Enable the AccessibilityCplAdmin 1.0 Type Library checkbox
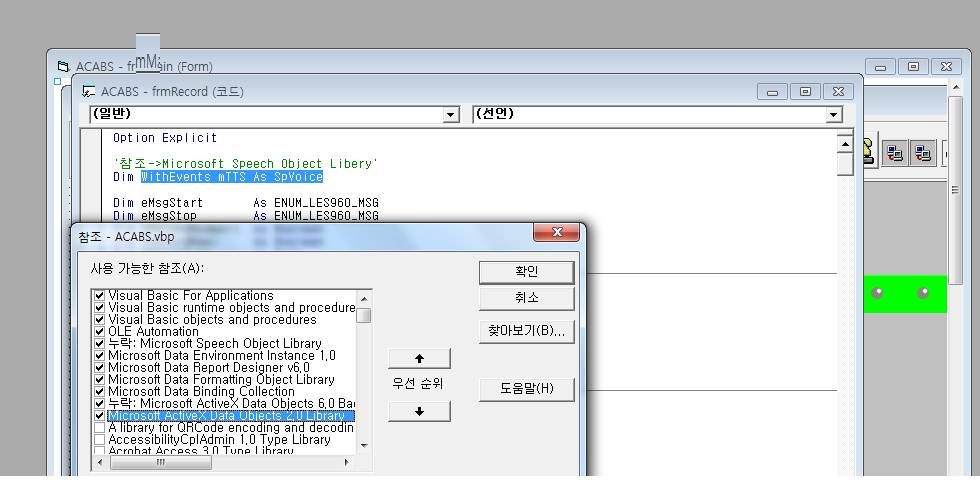The height and width of the screenshot is (480, 980). tap(99, 440)
